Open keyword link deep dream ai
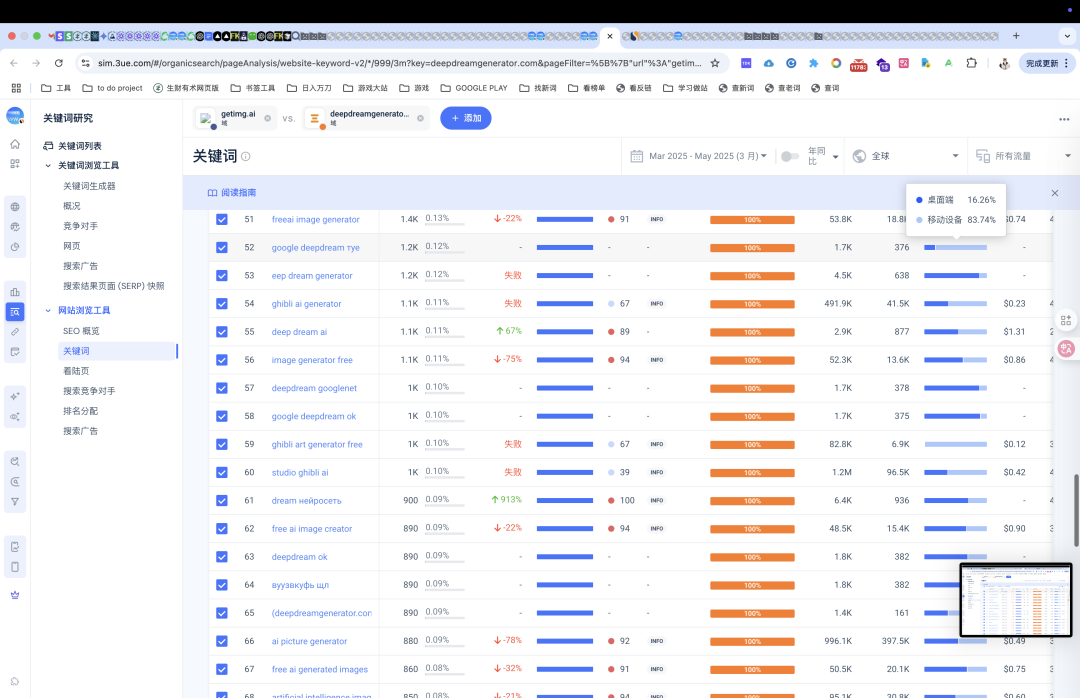The width and height of the screenshot is (1080, 698). point(300,331)
